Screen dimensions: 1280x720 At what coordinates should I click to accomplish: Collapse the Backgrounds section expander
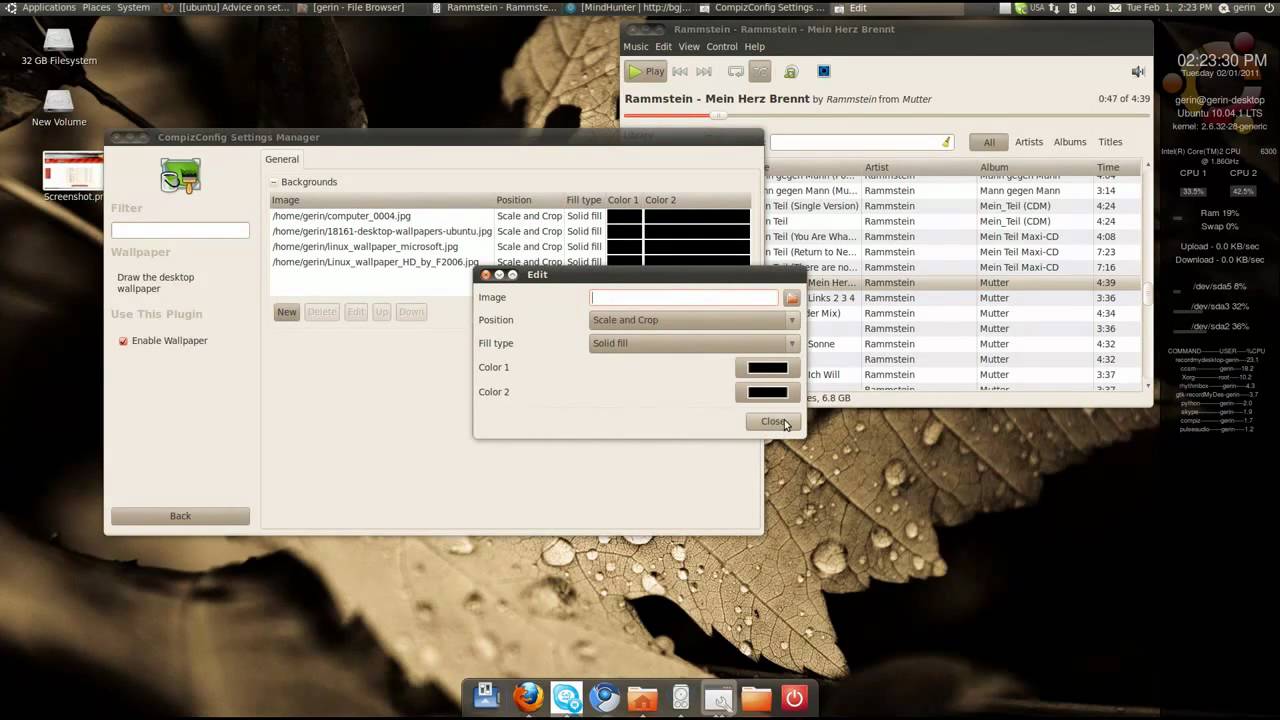273,182
